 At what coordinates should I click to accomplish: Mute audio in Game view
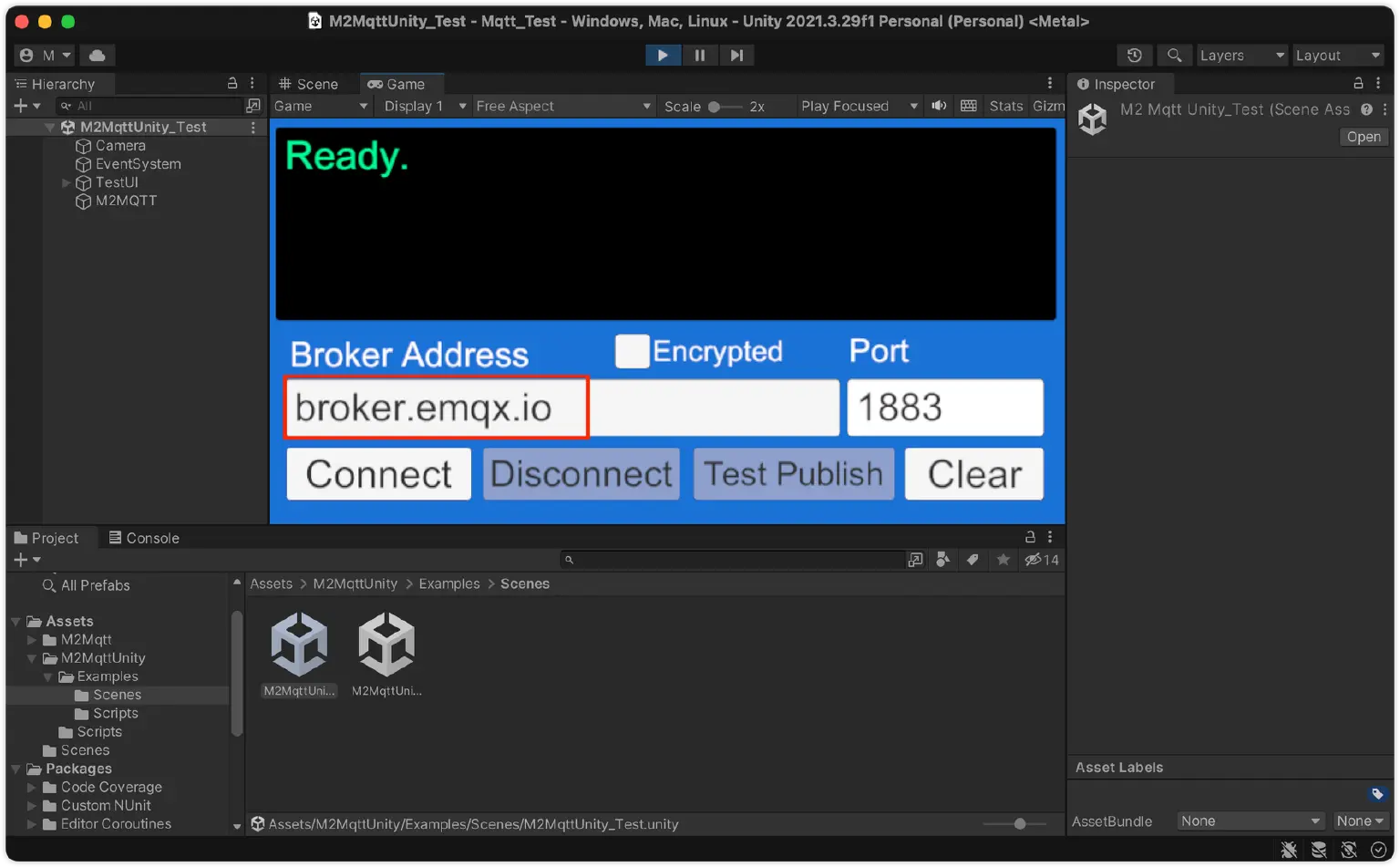tap(939, 106)
